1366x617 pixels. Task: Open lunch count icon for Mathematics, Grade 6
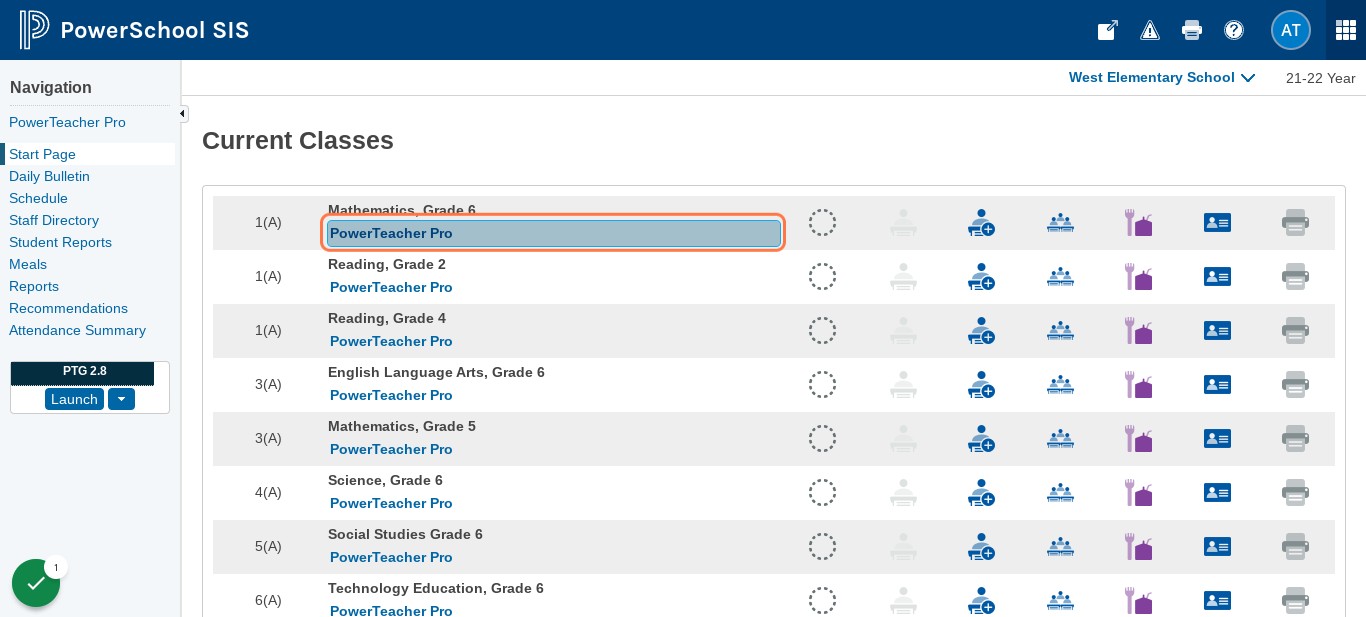point(1138,223)
